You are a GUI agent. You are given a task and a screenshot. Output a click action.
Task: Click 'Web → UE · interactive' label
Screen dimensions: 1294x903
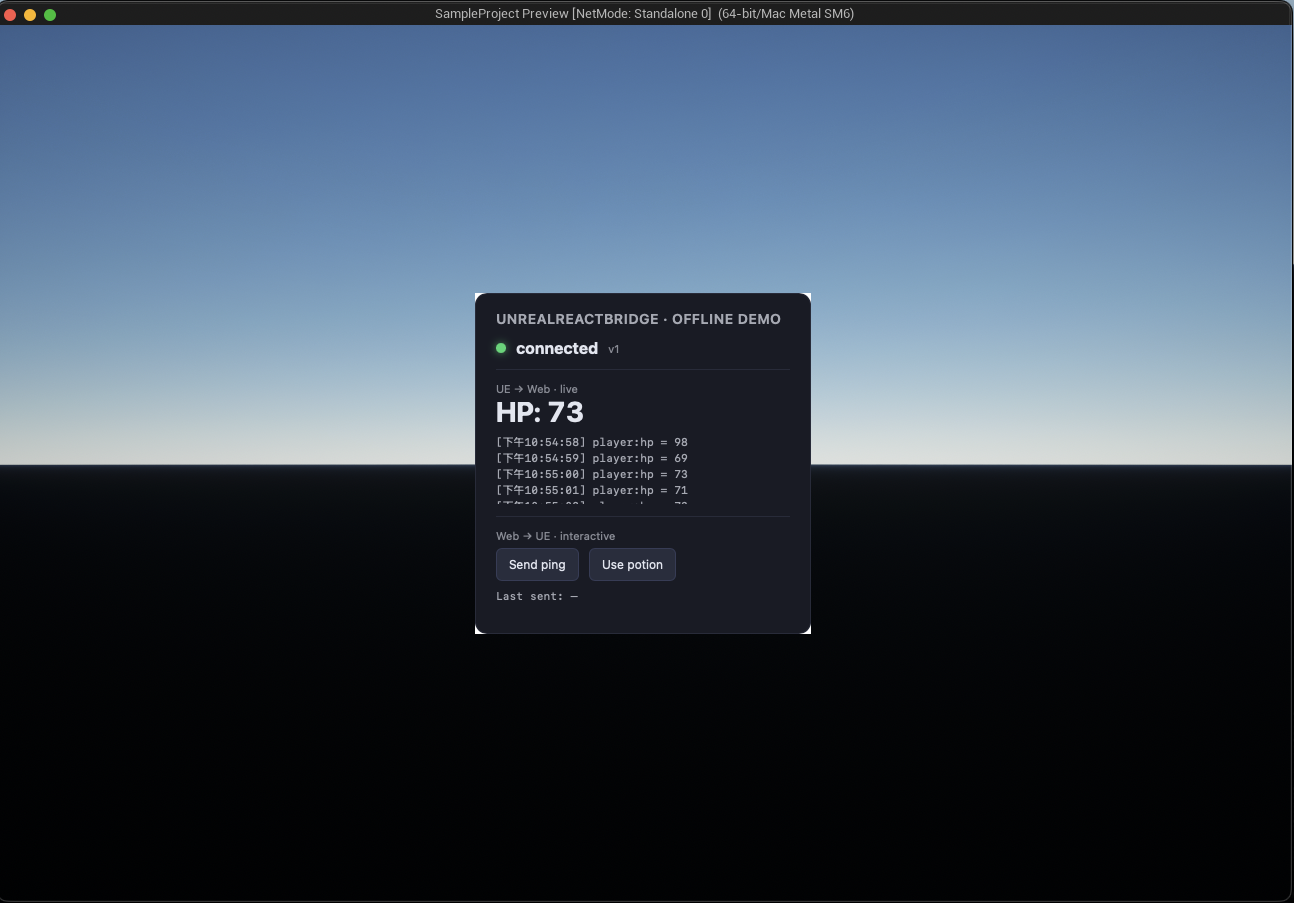(556, 536)
